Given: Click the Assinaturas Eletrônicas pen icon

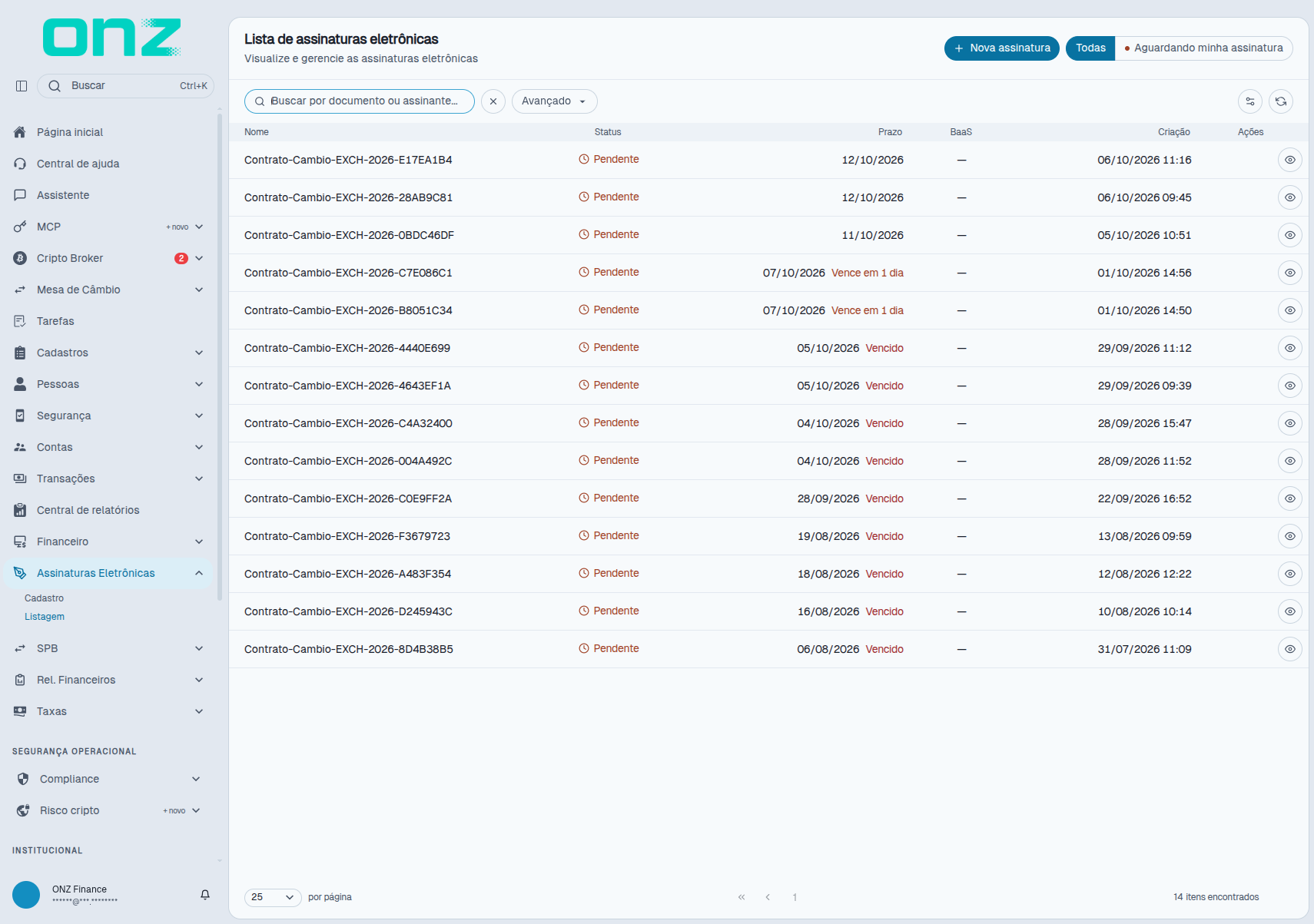Looking at the screenshot, I should point(20,573).
